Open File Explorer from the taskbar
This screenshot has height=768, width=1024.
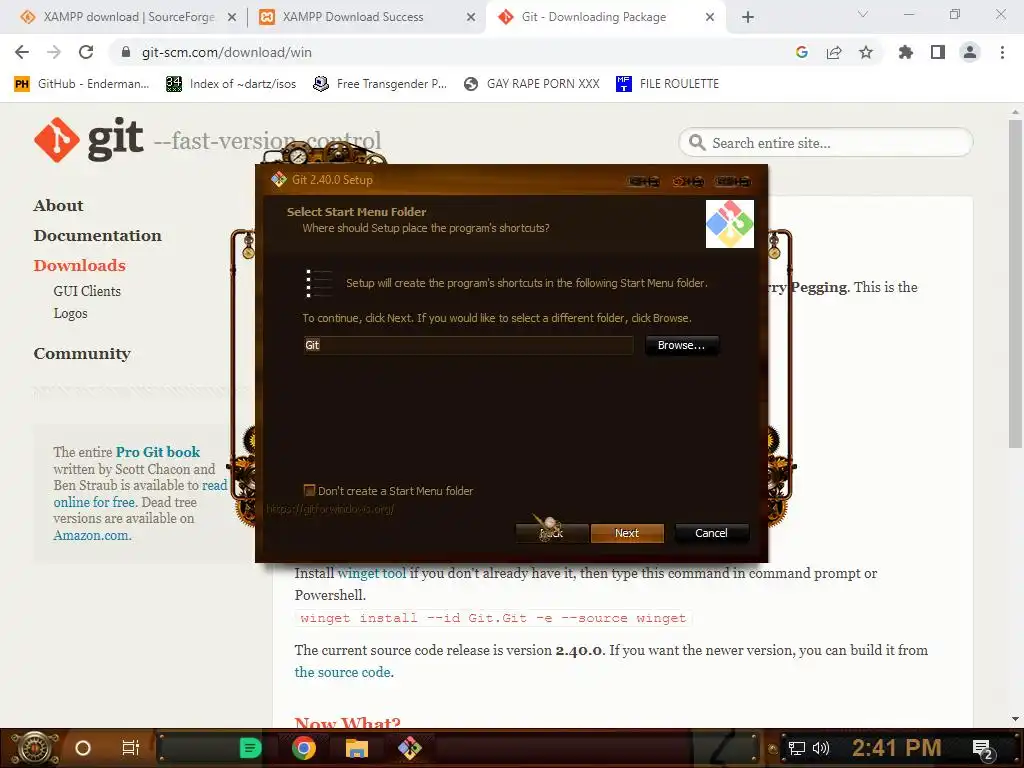357,748
